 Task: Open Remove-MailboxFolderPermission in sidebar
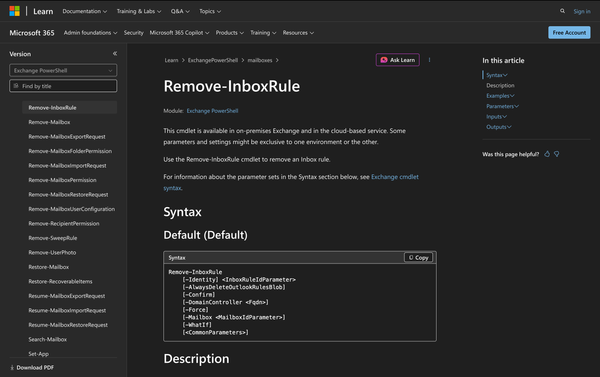70,151
